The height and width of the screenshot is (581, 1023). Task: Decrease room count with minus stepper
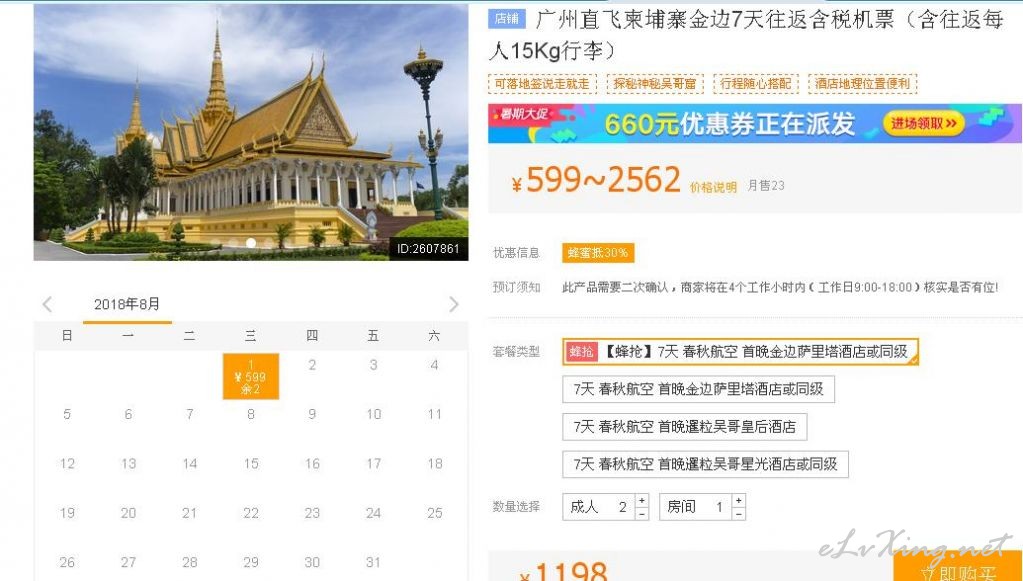pyautogui.click(x=739, y=514)
